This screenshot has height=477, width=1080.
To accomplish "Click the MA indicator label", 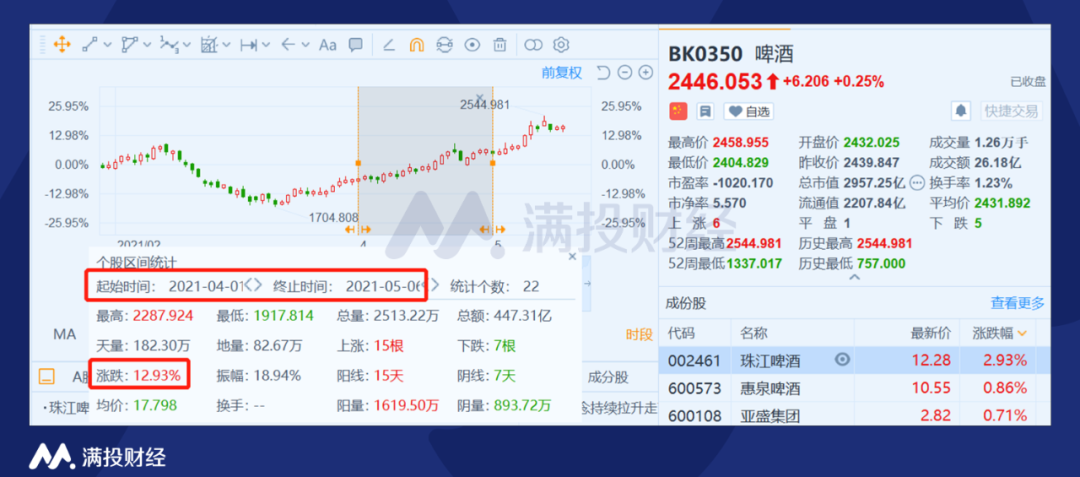I will point(65,335).
